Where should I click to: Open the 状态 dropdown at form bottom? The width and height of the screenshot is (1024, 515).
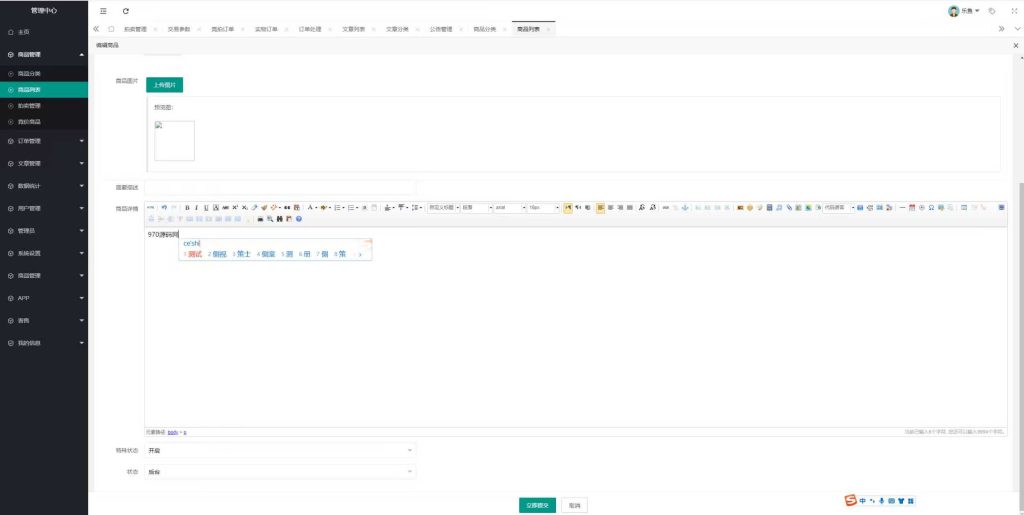(280, 471)
